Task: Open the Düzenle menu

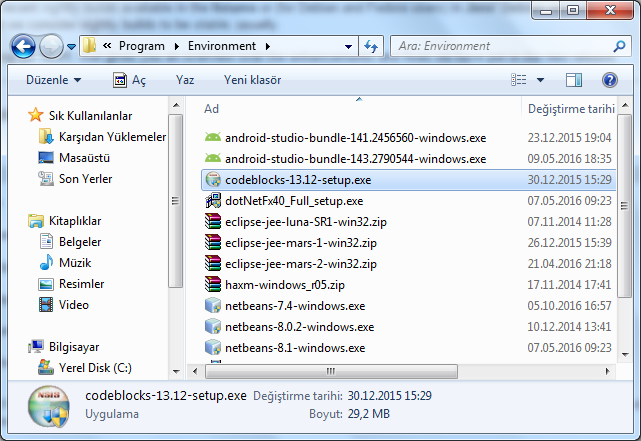Action: tap(53, 80)
